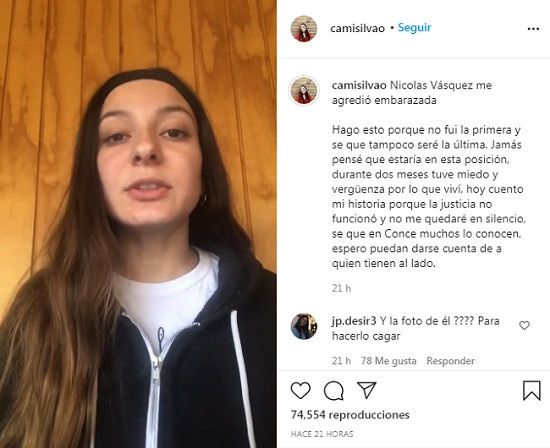View the 78 Me gusta likes list
This screenshot has height=448, width=550.
[x=389, y=361]
